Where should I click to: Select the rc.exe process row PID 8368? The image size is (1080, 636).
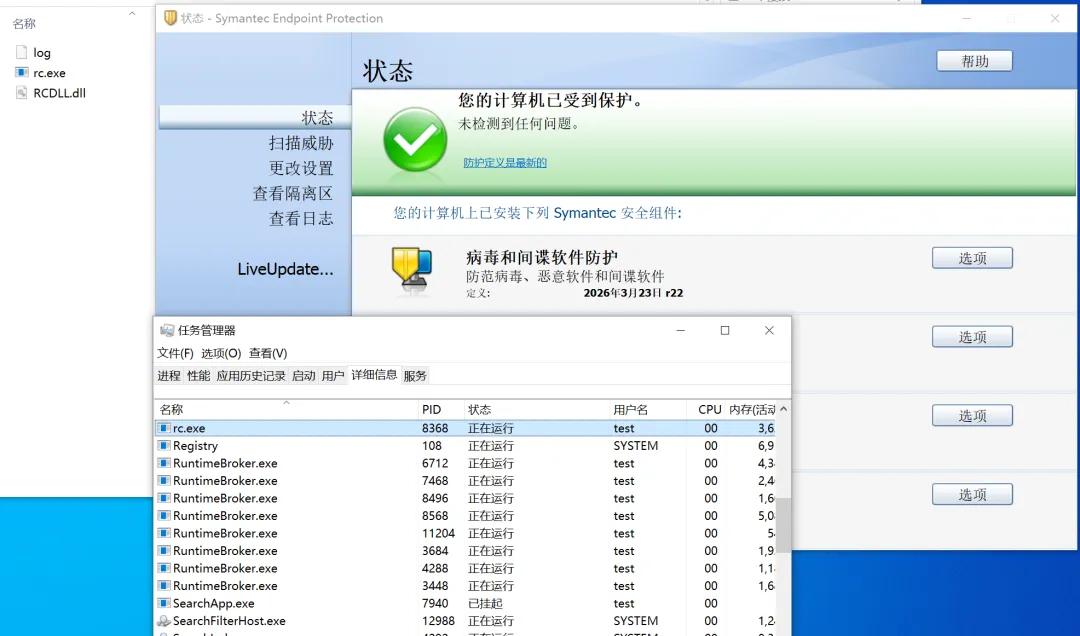[466, 428]
